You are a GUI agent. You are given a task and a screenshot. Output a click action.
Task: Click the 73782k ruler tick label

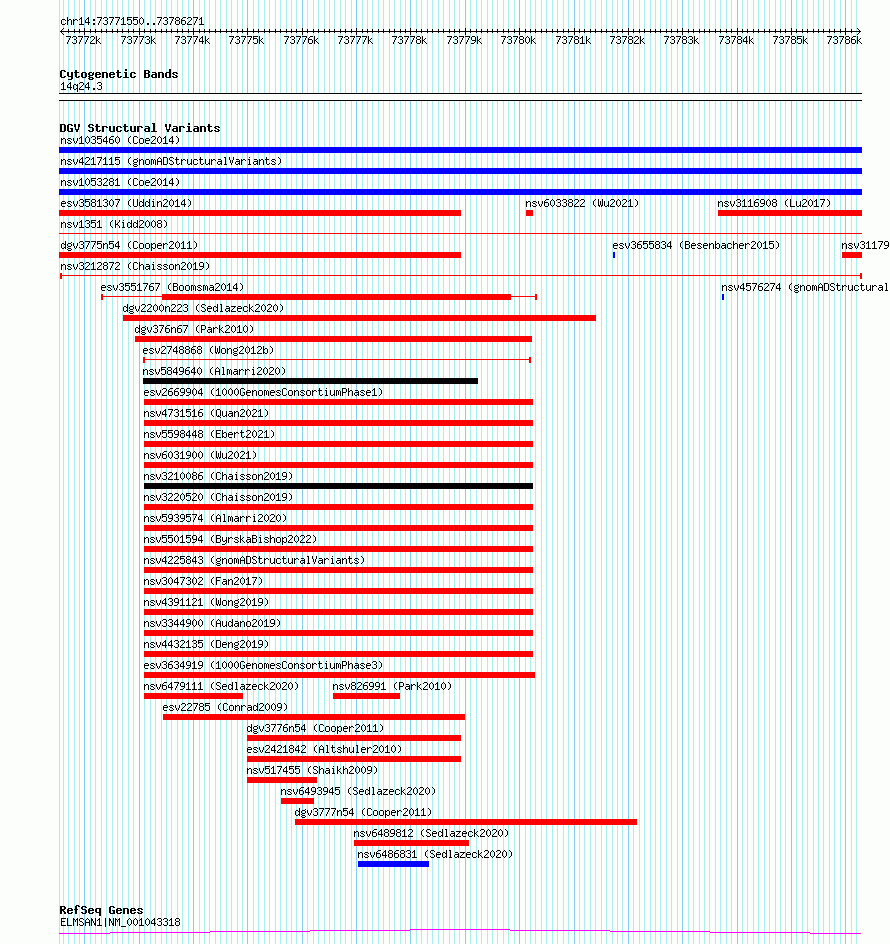coord(627,40)
